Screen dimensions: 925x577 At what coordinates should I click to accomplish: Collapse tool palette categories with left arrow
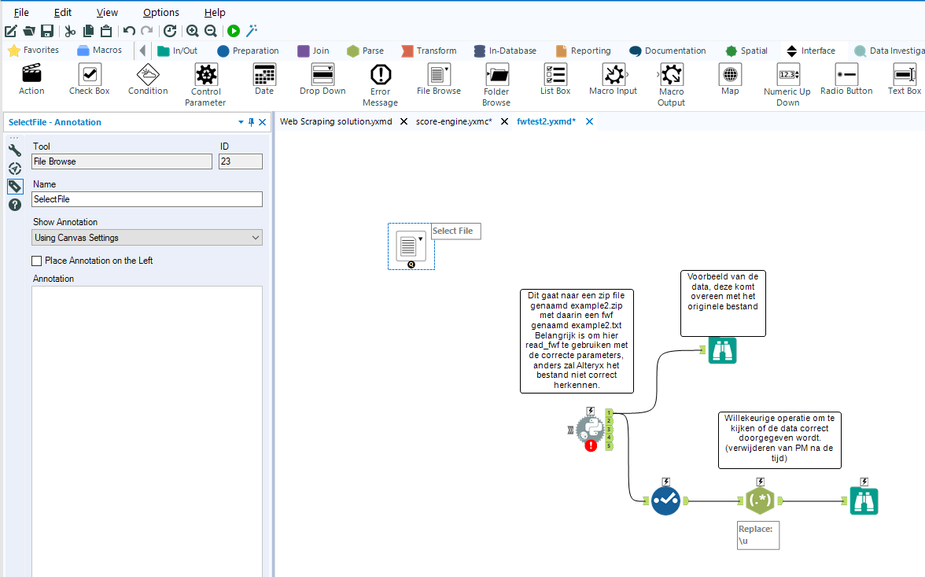pyautogui.click(x=142, y=51)
